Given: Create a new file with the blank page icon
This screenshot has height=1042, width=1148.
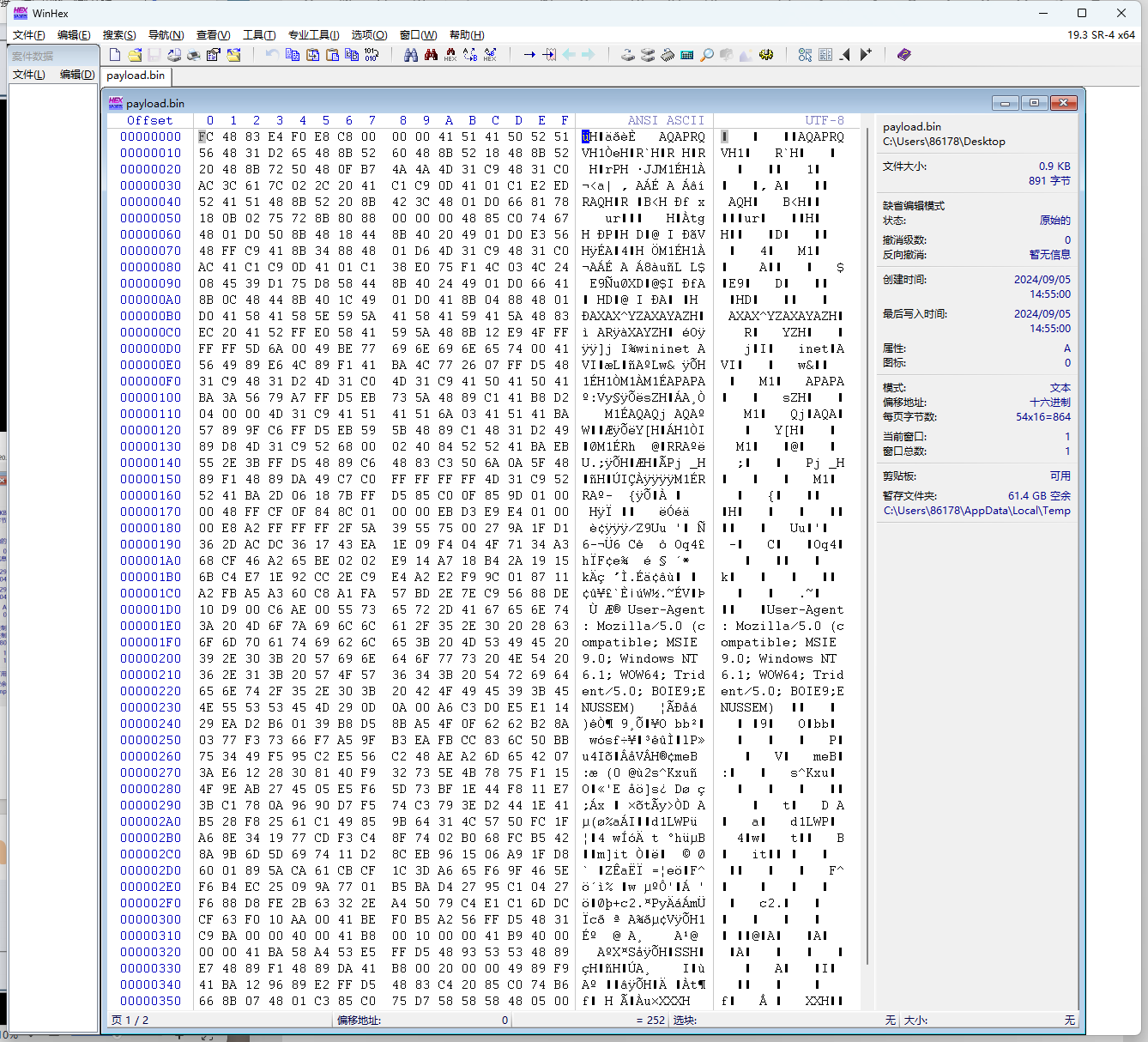Looking at the screenshot, I should tap(114, 54).
